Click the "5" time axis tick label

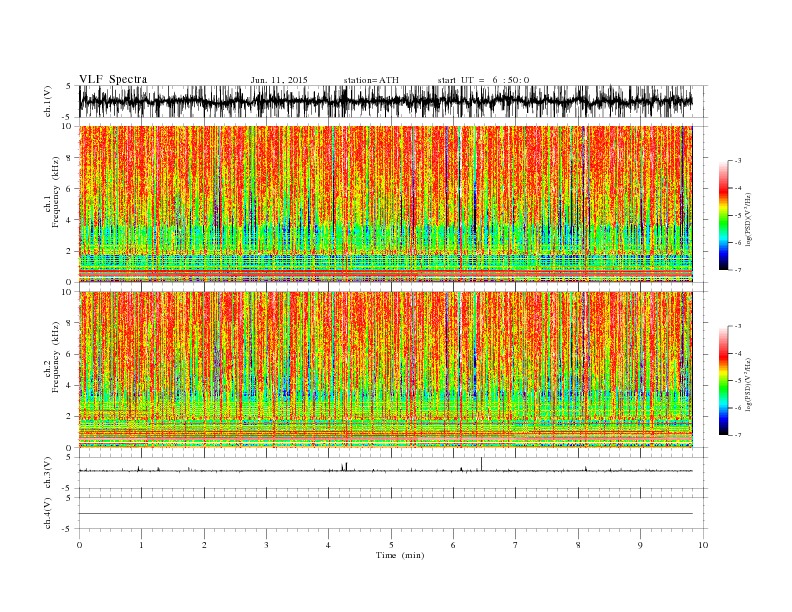pos(391,545)
